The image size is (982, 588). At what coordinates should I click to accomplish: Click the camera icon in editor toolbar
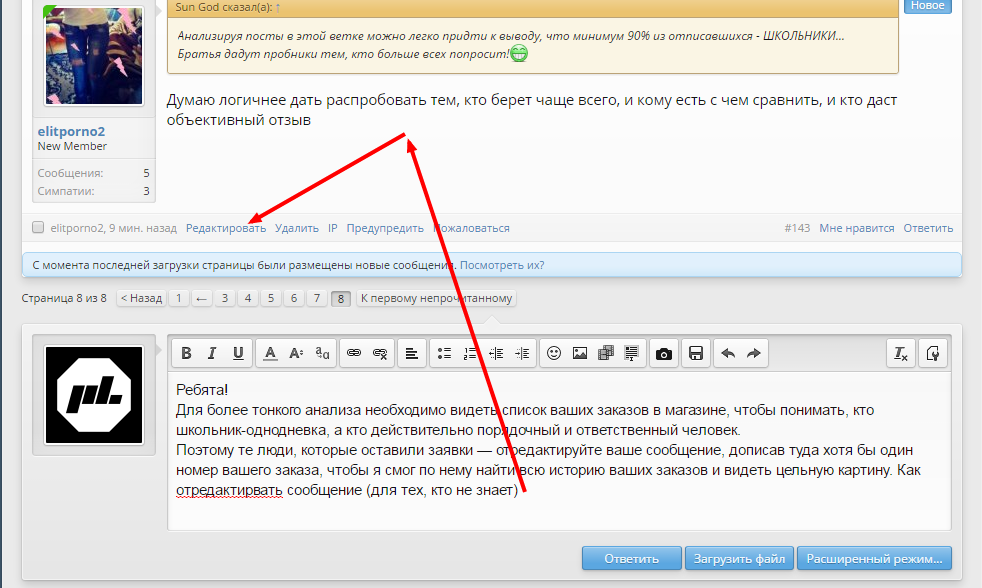click(x=663, y=353)
